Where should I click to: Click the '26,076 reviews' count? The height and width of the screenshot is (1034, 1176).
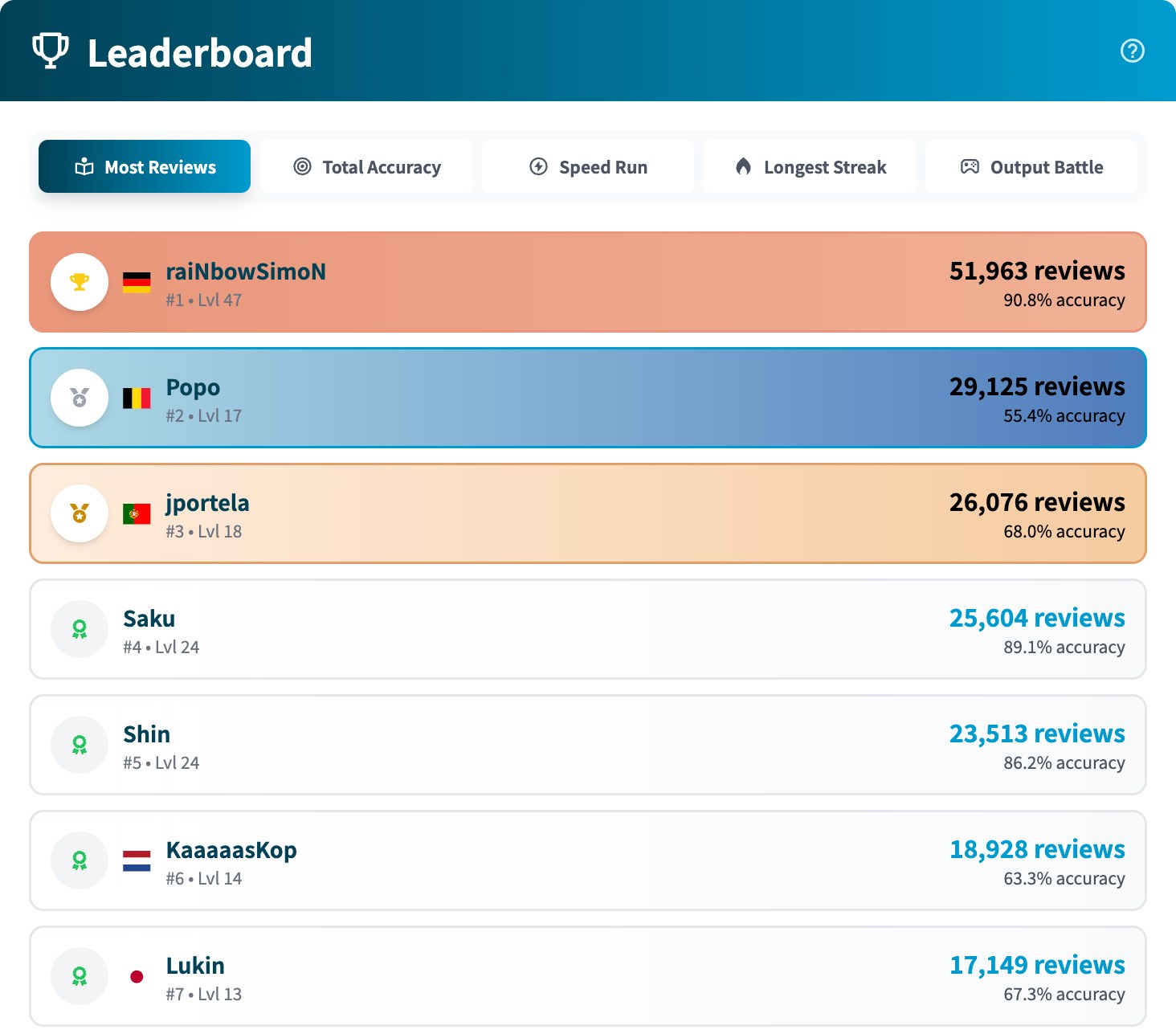tap(1037, 502)
